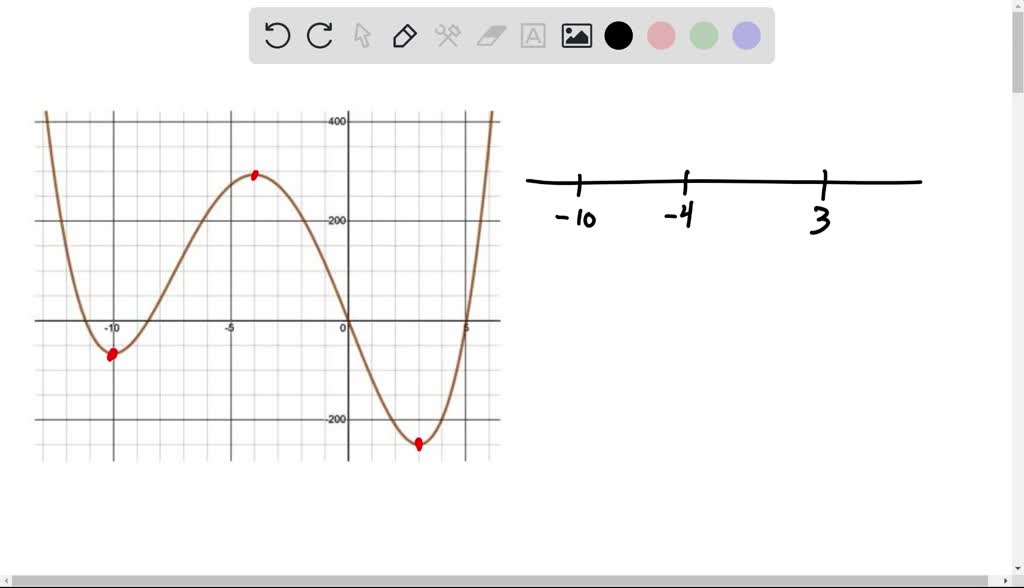Click the red point at the local maximum

255,175
